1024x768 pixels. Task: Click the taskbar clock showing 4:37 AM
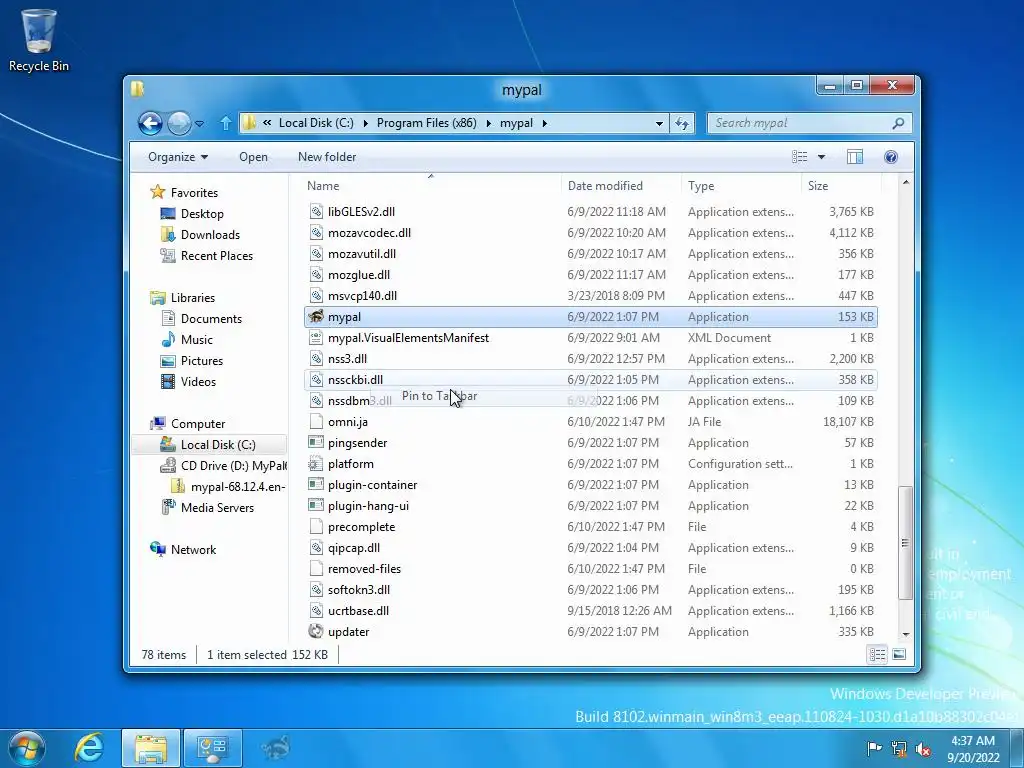point(973,748)
